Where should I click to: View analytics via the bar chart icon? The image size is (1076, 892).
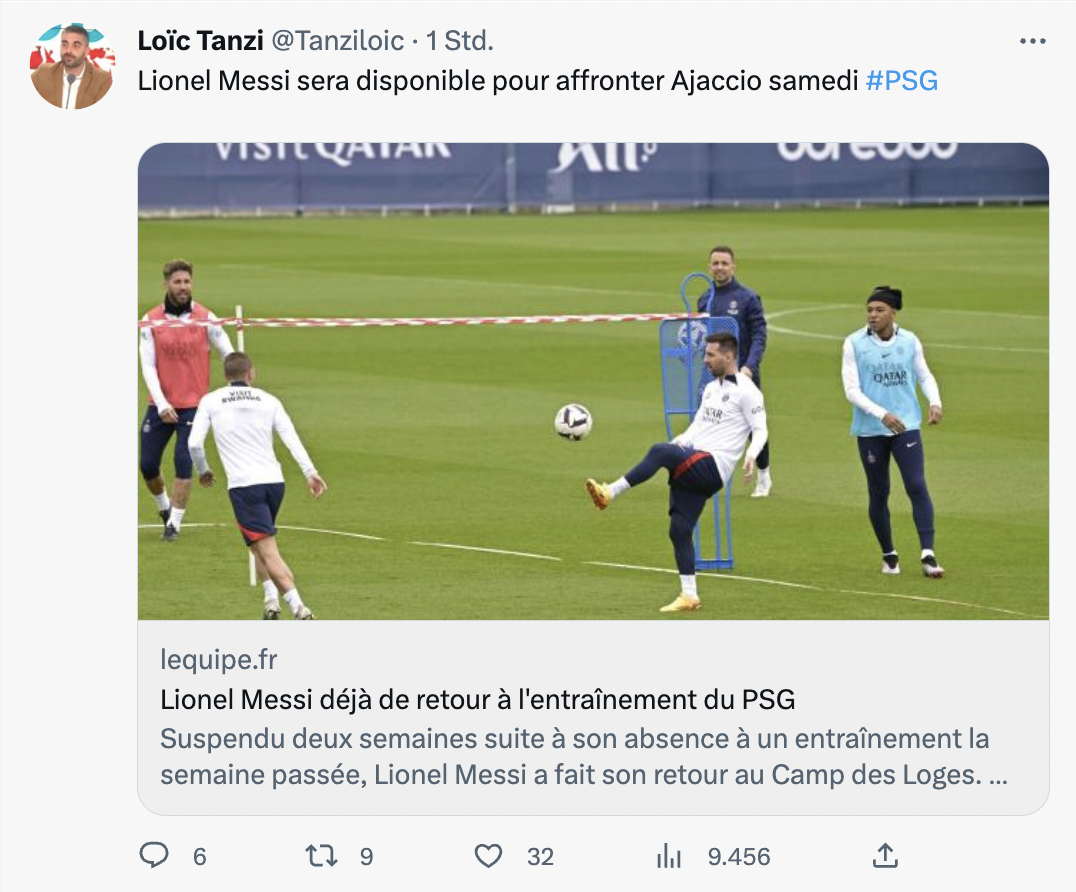(x=668, y=856)
